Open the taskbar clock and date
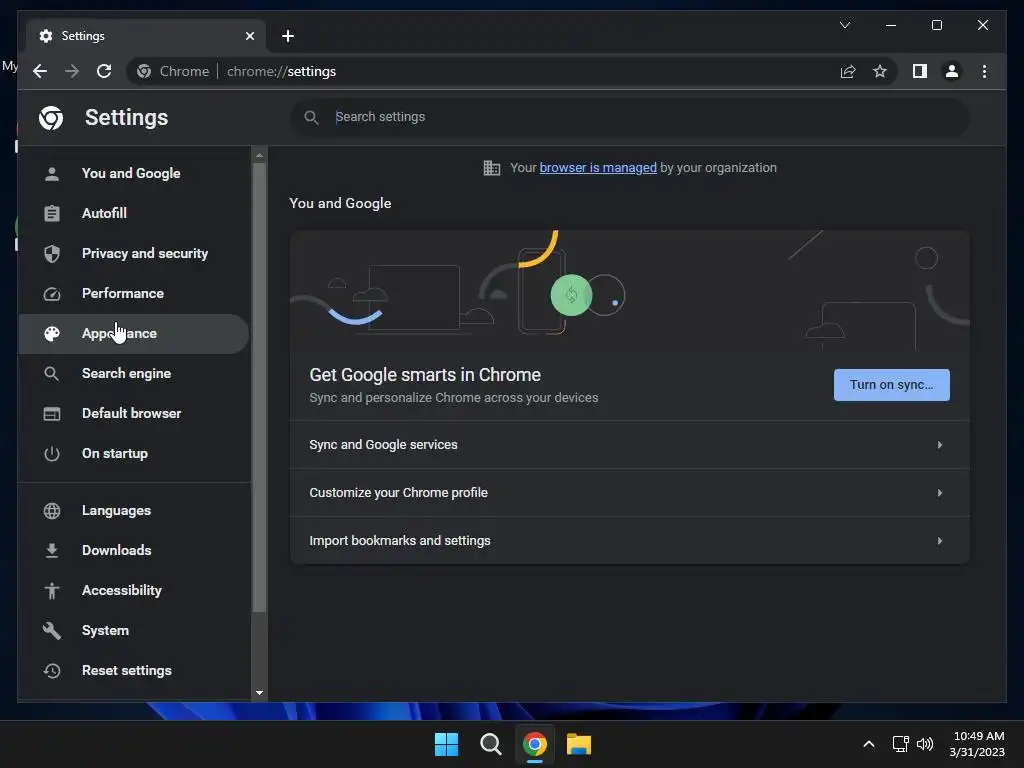This screenshot has width=1024, height=768. pos(977,744)
